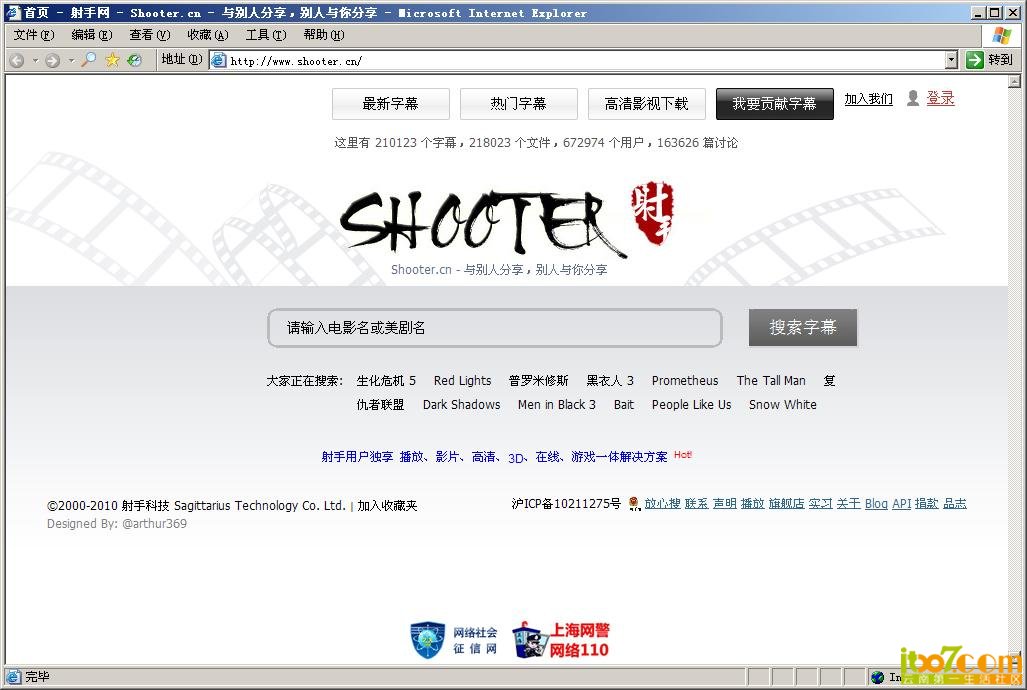Open the 查看(V) menu

pos(149,35)
